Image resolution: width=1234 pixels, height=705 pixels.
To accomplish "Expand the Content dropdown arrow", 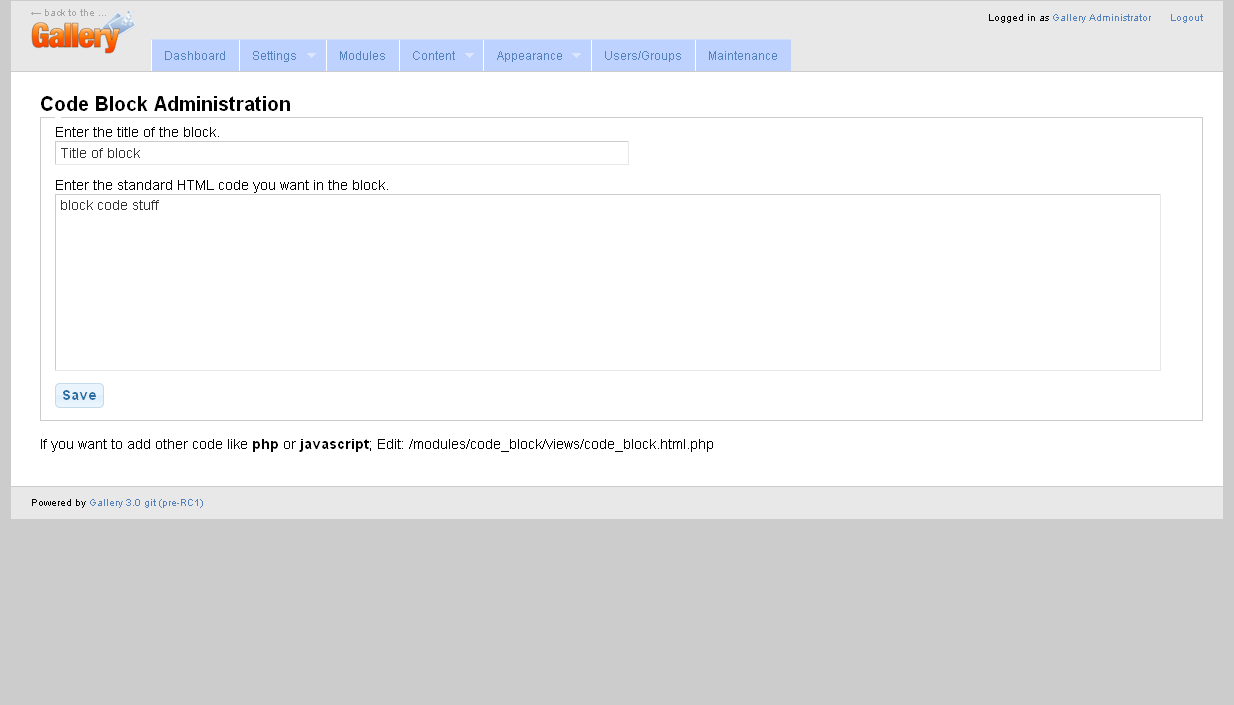I will [469, 56].
